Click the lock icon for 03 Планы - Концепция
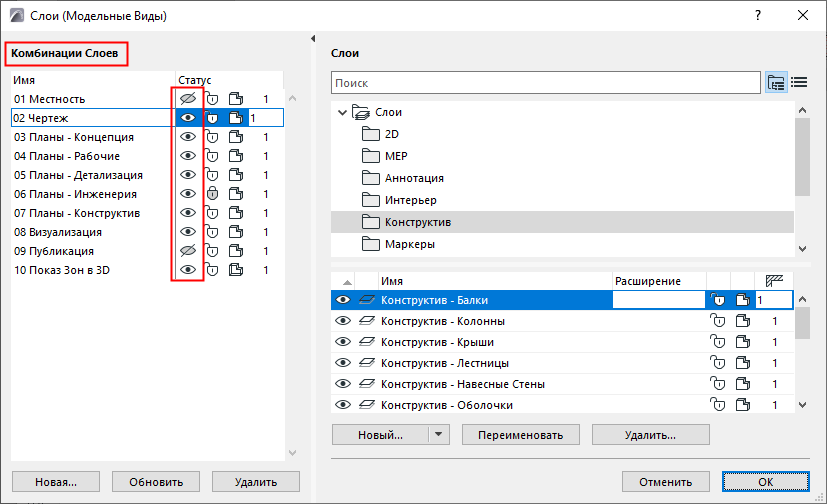Viewport: 827px width, 504px height. (x=212, y=137)
